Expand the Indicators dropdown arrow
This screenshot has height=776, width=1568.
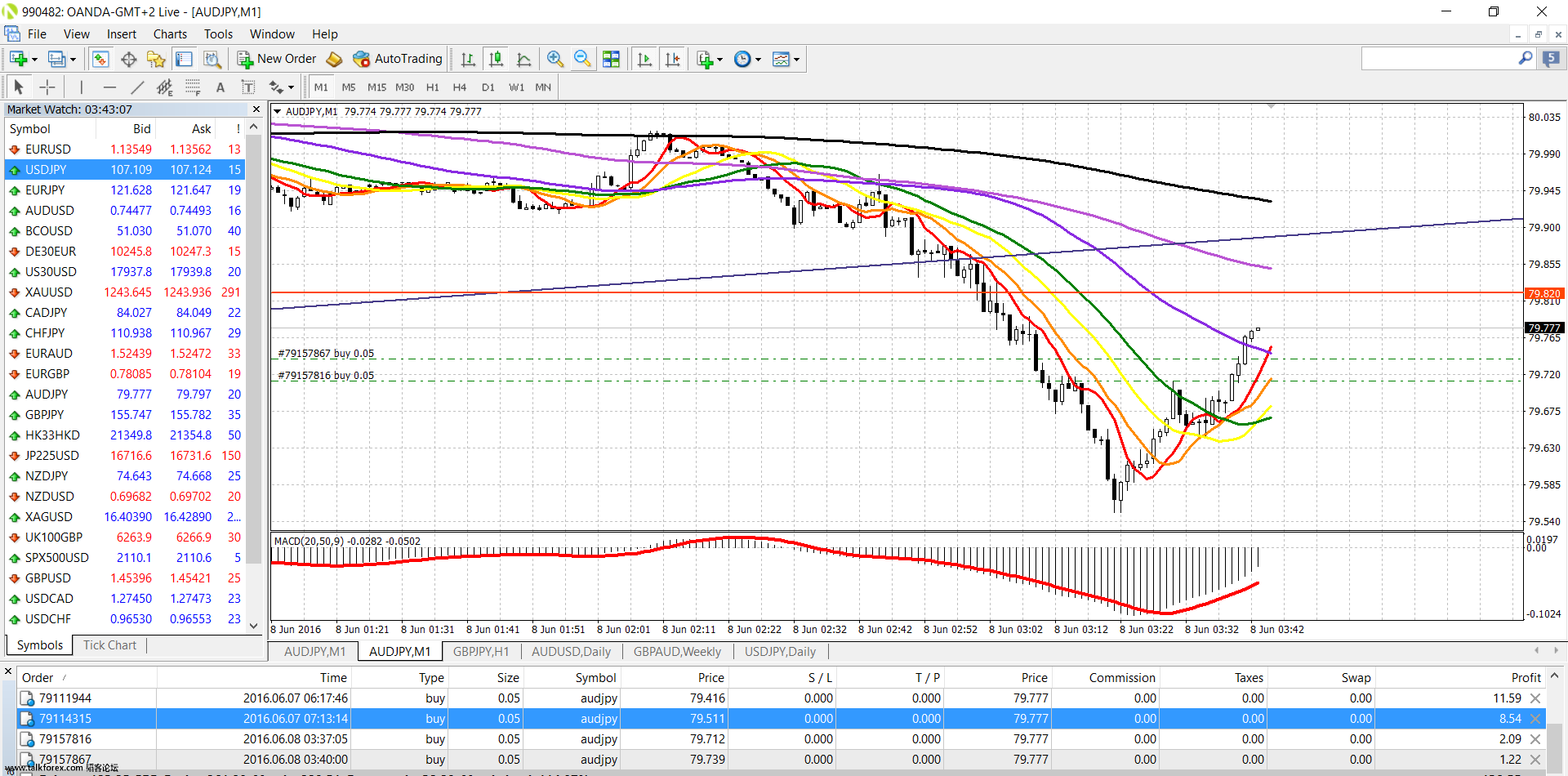click(719, 59)
